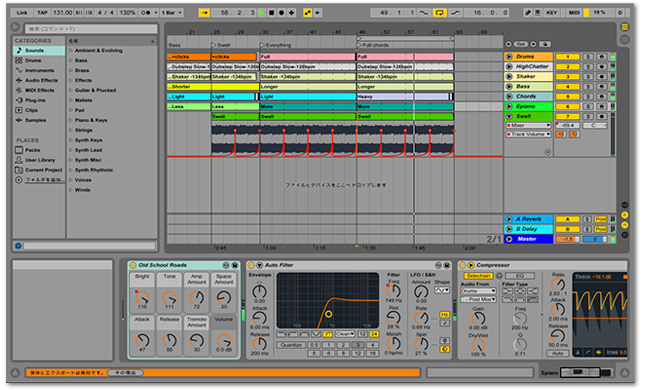Screen dimensions: 645x390
Task: Select the 24 dB filter slope
Action: (x=374, y=334)
